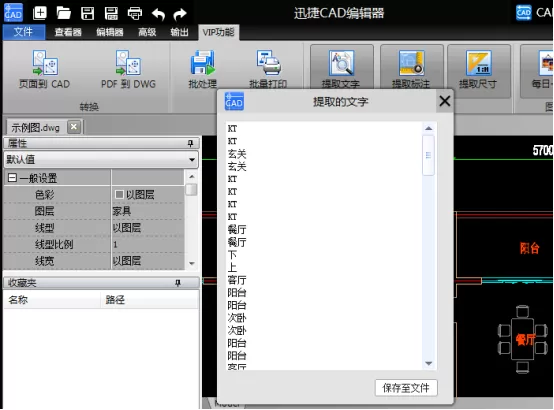Click the extracted text list scrollbar thumb
Screen dimensions: 554x410
(x=429, y=156)
